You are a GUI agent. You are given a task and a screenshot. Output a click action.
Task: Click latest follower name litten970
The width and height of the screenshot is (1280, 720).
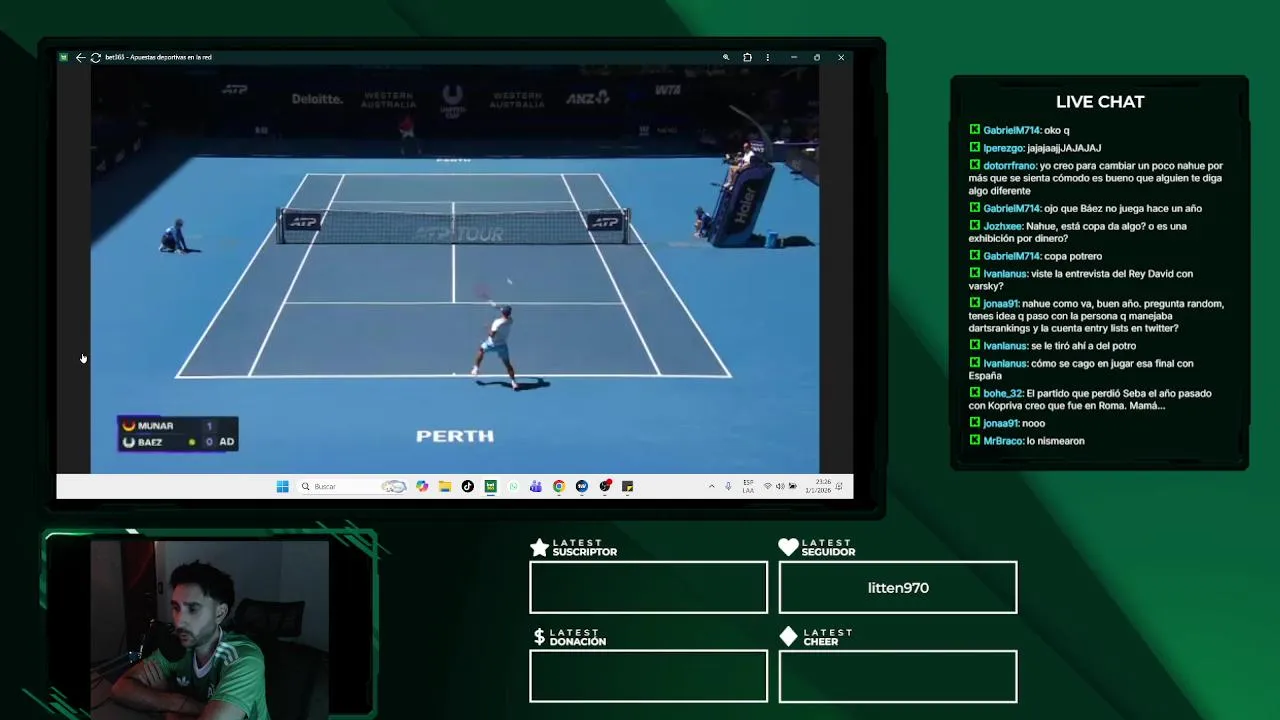[x=898, y=588]
